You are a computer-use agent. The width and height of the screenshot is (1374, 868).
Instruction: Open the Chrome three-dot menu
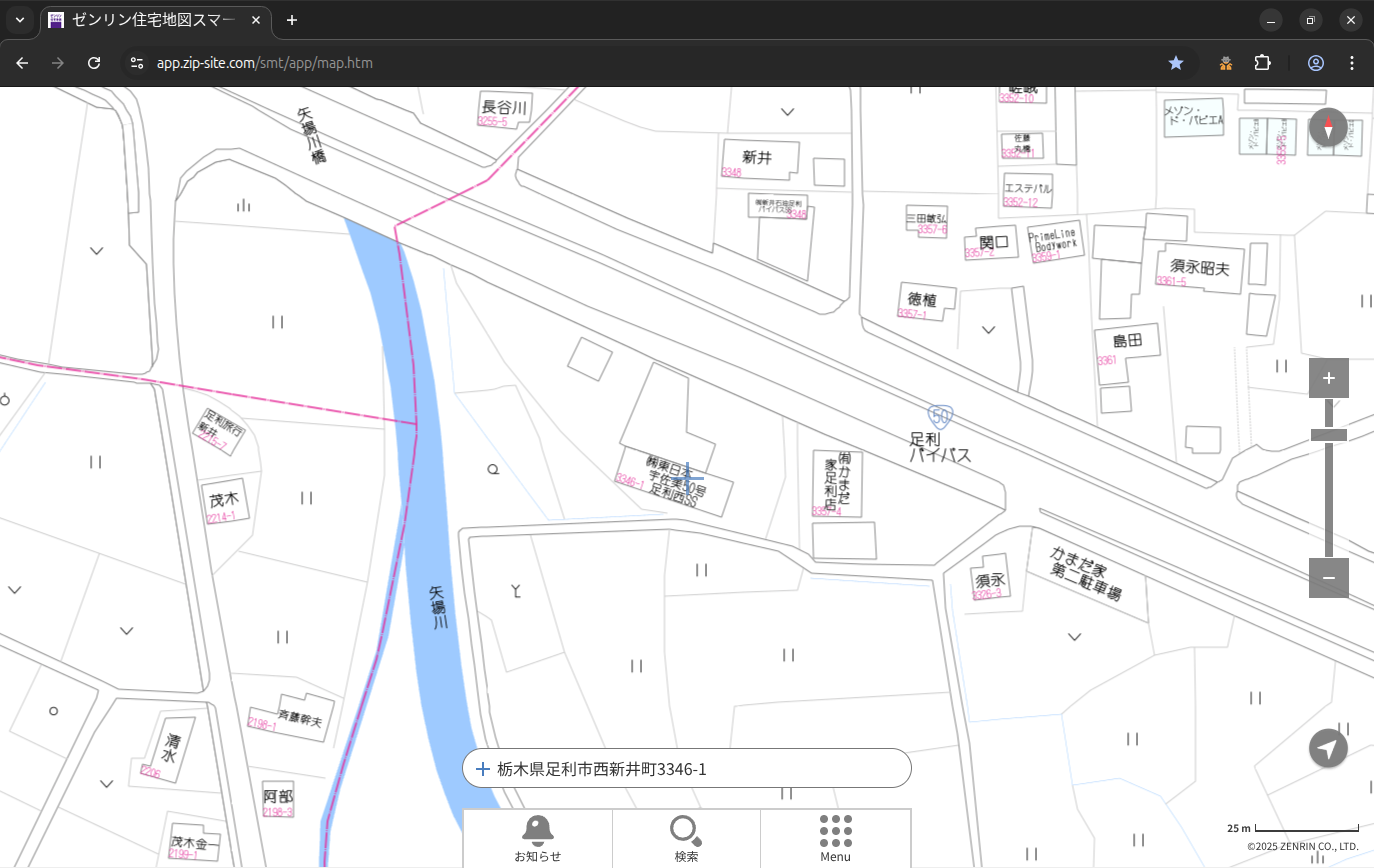click(x=1352, y=63)
